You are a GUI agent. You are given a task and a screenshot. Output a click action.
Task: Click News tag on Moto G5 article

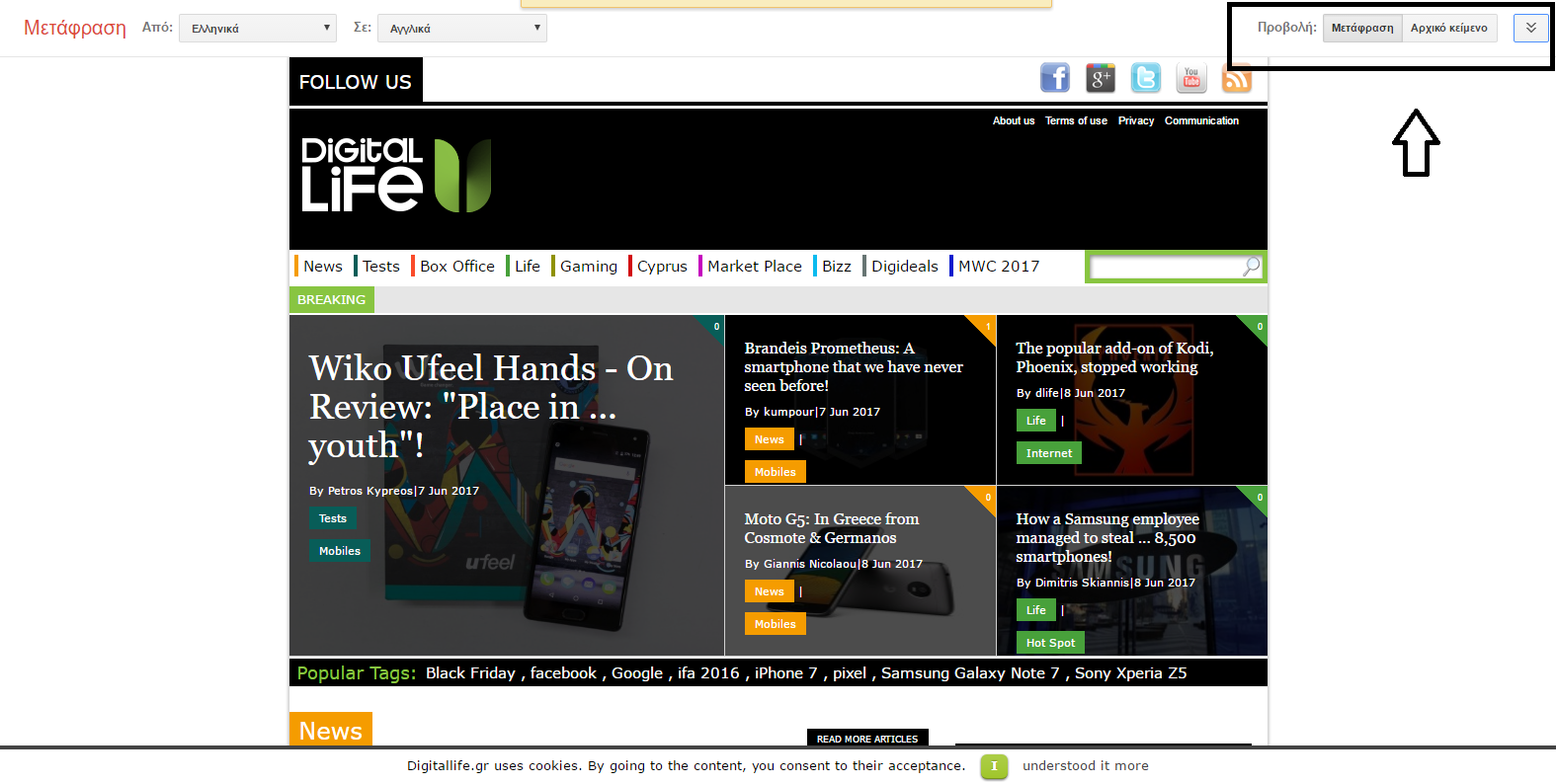(x=770, y=591)
